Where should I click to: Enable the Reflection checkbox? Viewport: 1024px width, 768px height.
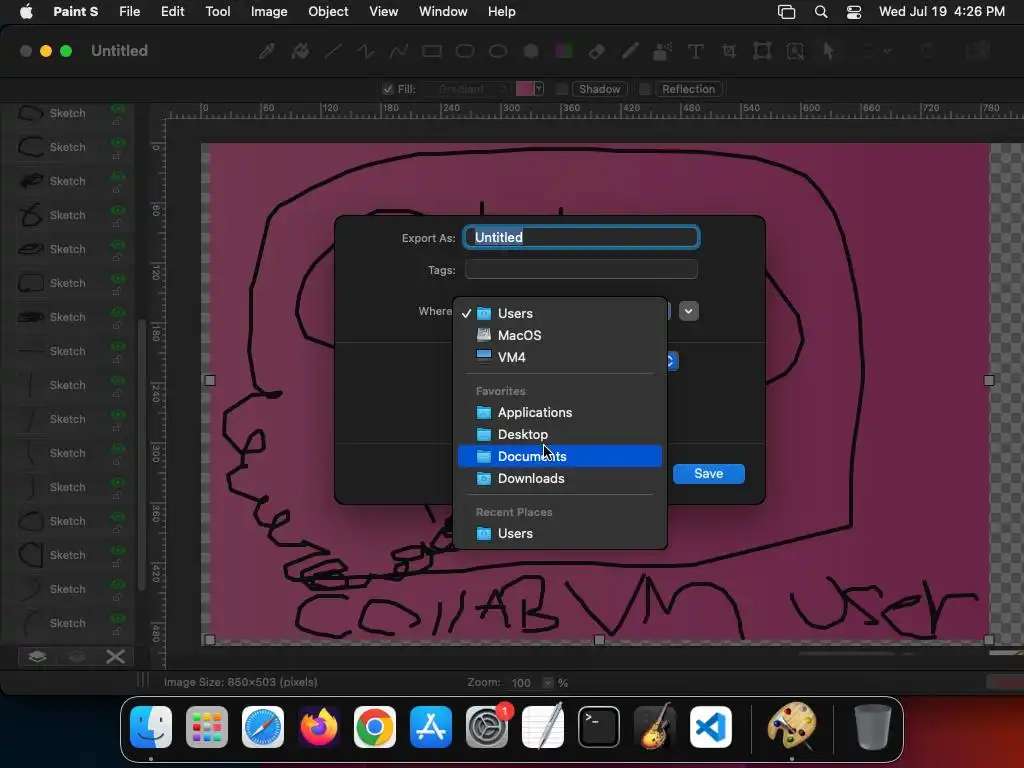(645, 89)
